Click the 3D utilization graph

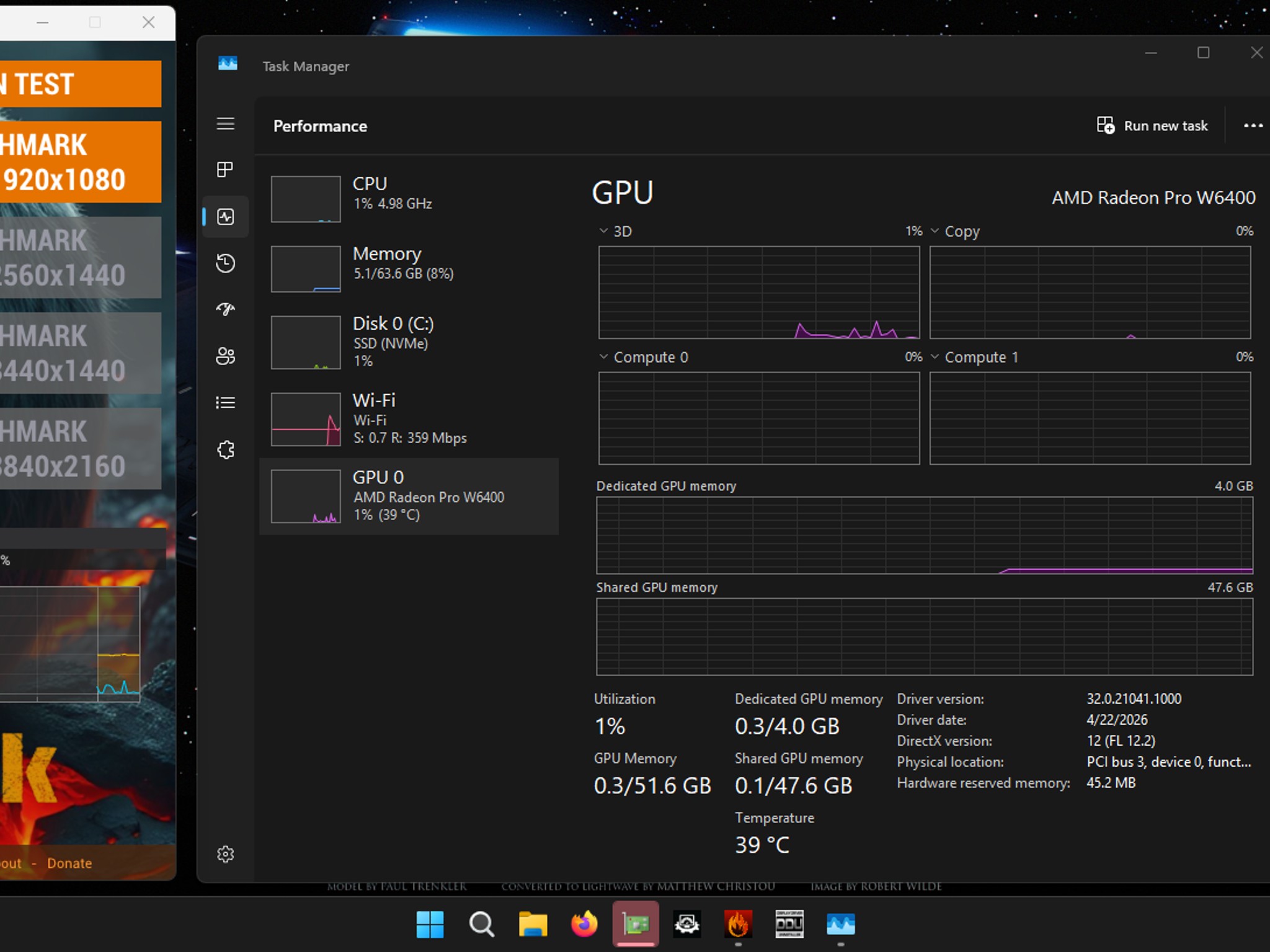coord(759,293)
